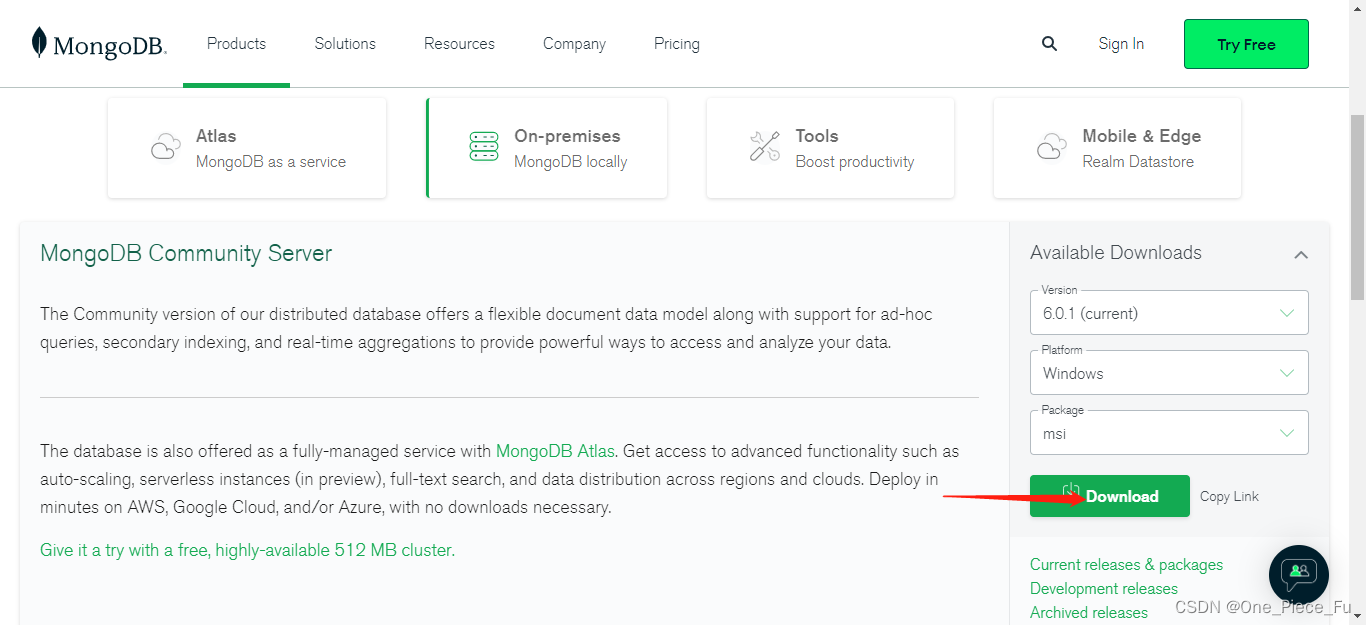The image size is (1366, 625).
Task: Click the On-premises server stack icon
Action: coord(484,147)
